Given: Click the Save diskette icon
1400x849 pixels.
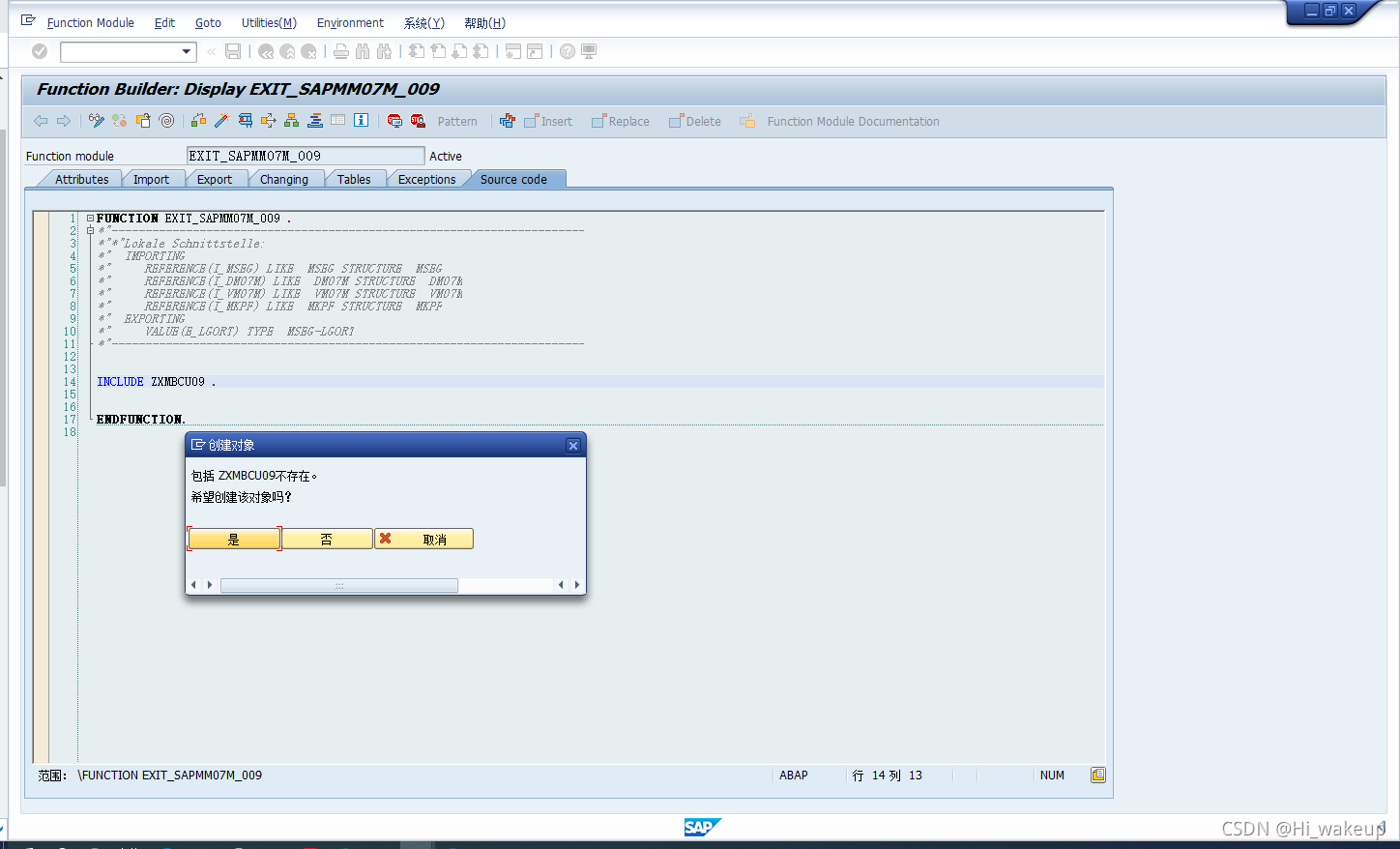Looking at the screenshot, I should 233,51.
